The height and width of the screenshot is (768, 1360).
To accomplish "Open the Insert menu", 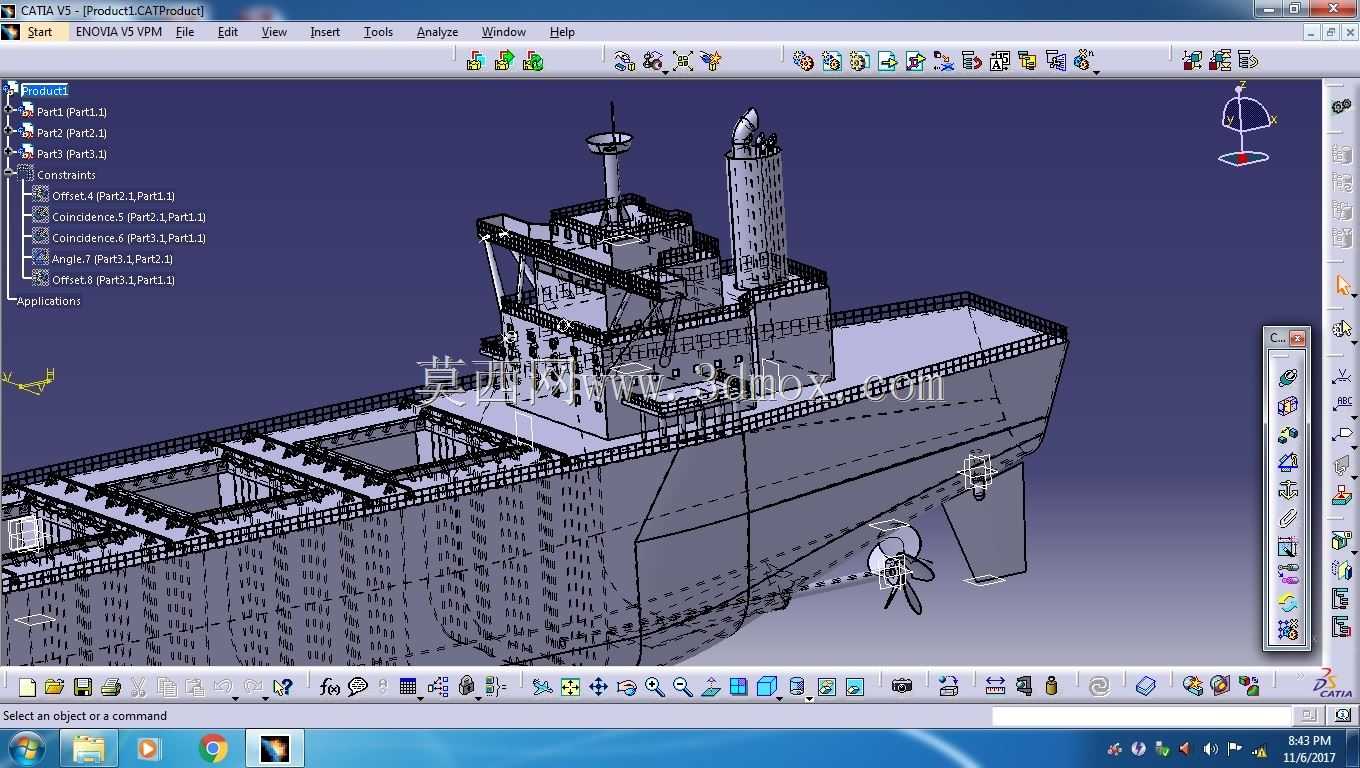I will 325,32.
